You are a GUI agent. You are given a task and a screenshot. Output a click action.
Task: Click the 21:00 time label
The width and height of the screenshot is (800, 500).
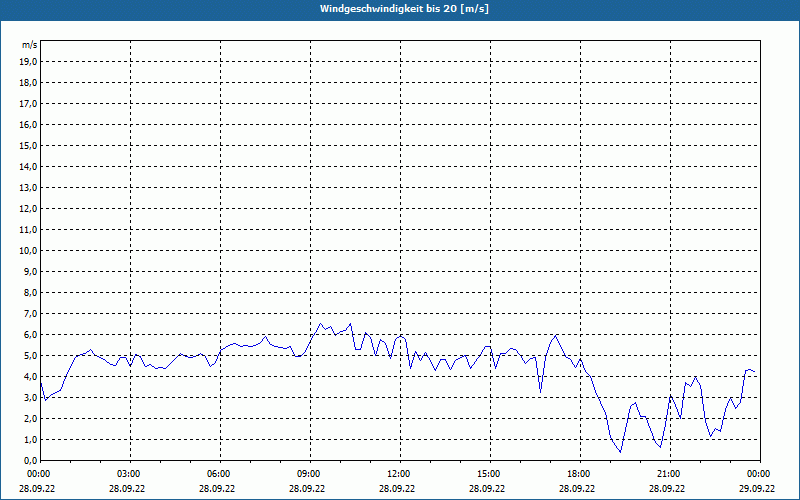[x=670, y=474]
